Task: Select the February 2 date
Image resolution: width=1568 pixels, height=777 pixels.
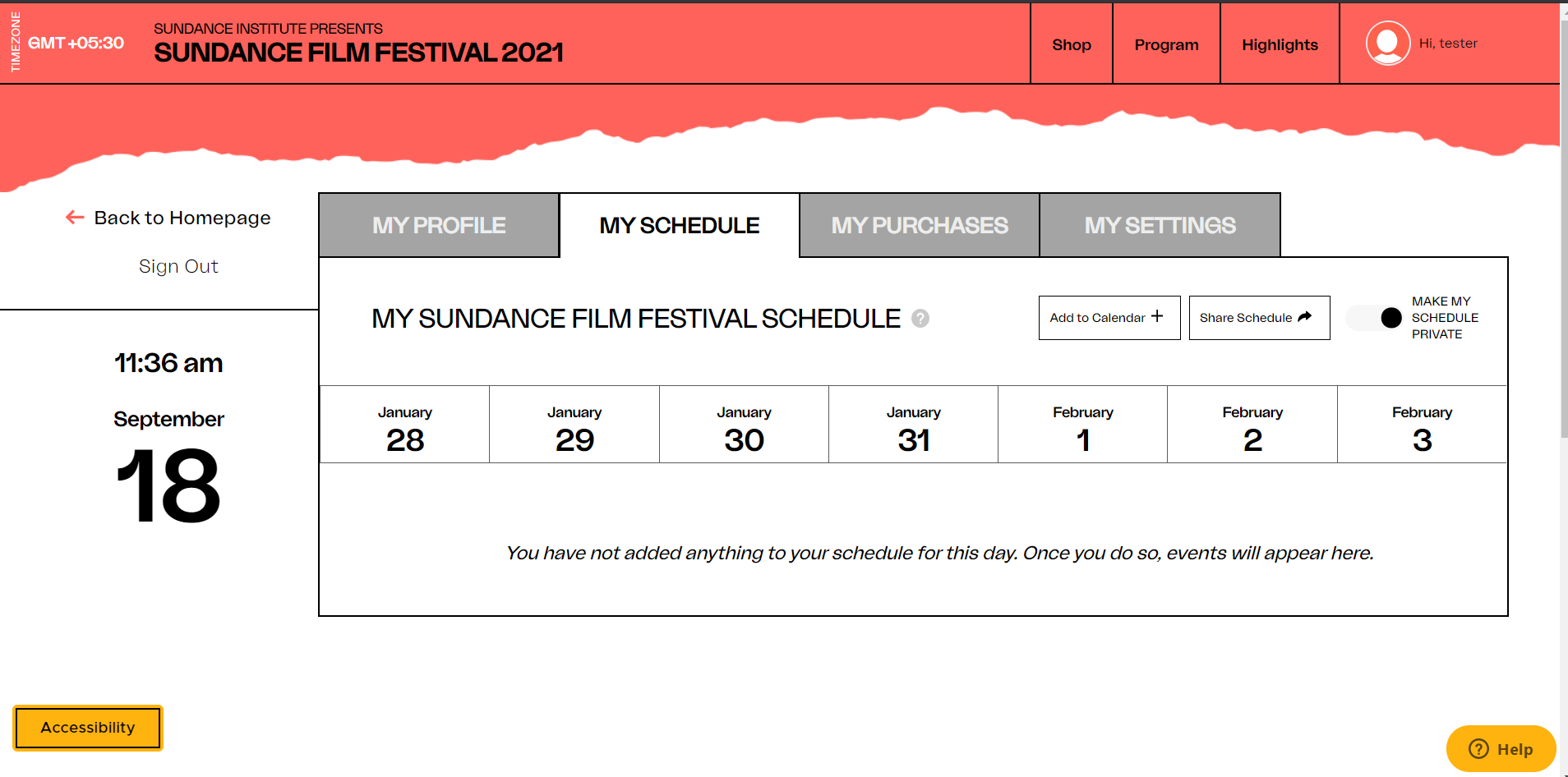Action: click(1252, 425)
